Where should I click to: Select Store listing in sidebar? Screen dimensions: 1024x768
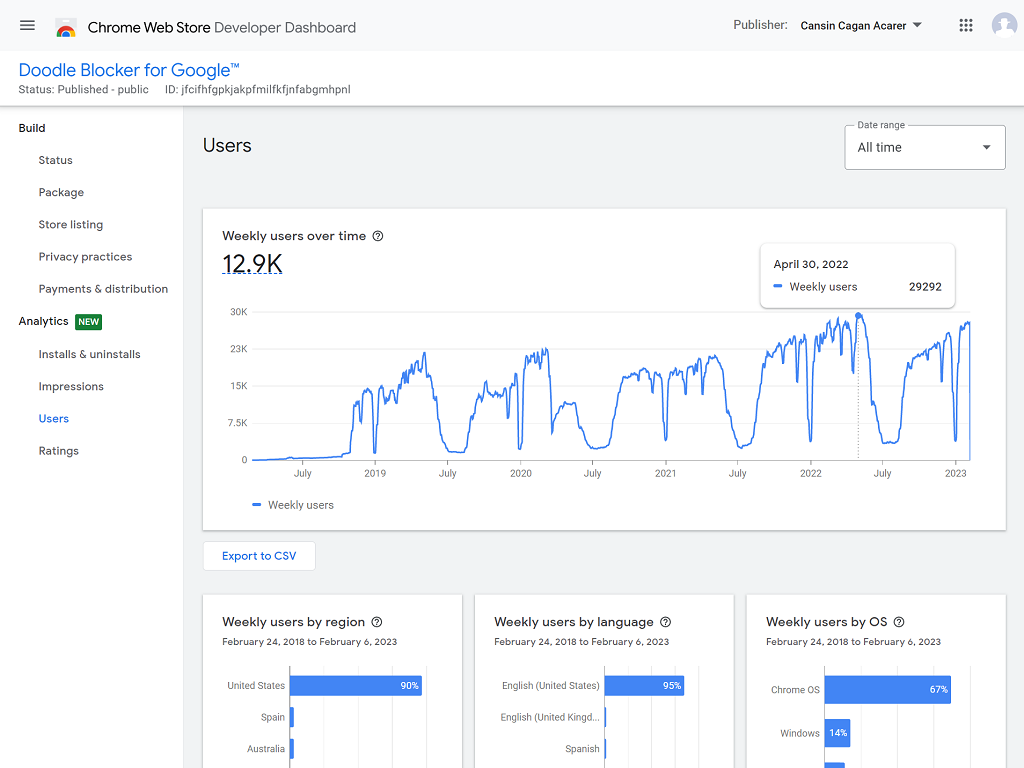coord(70,225)
